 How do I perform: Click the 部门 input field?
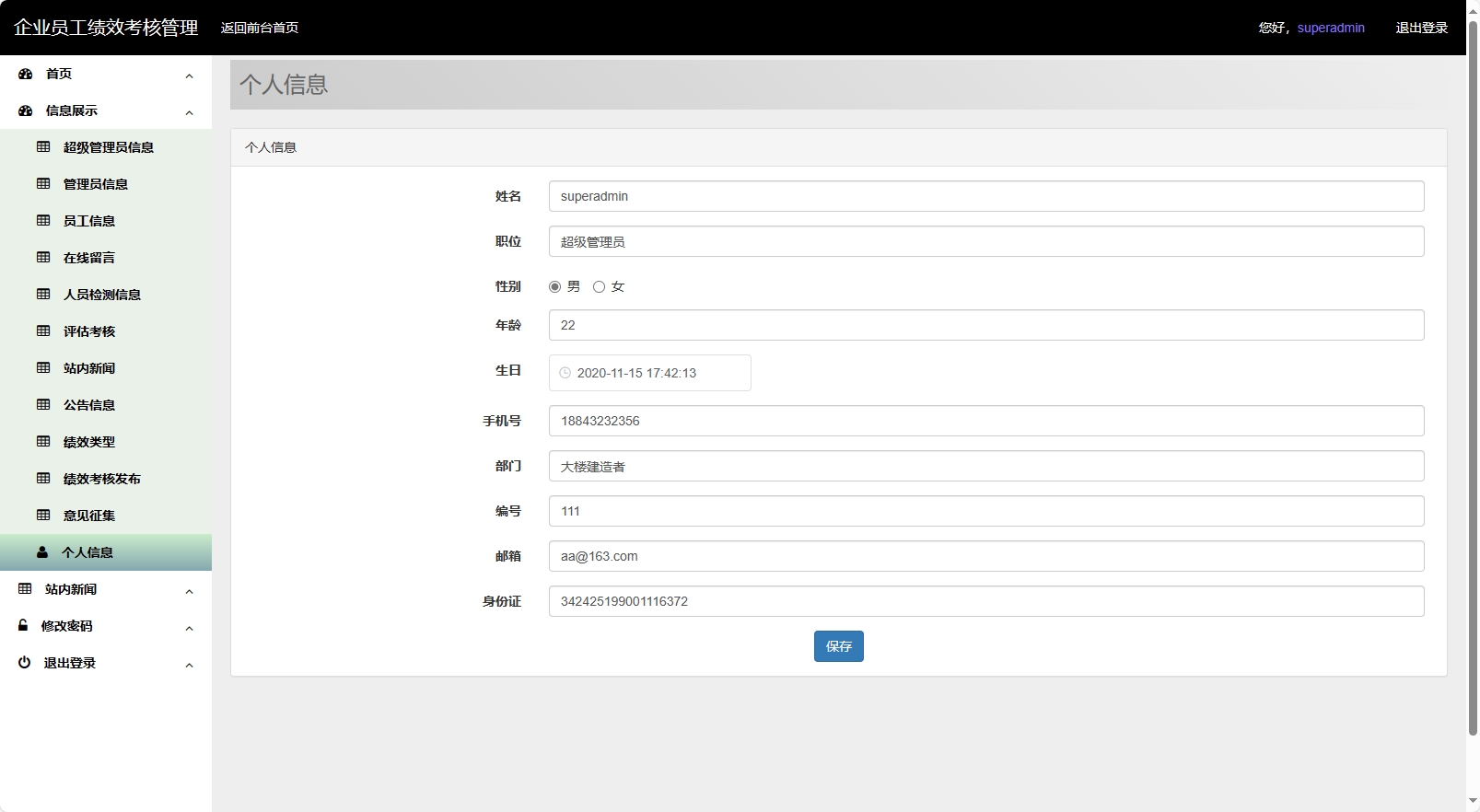point(986,466)
